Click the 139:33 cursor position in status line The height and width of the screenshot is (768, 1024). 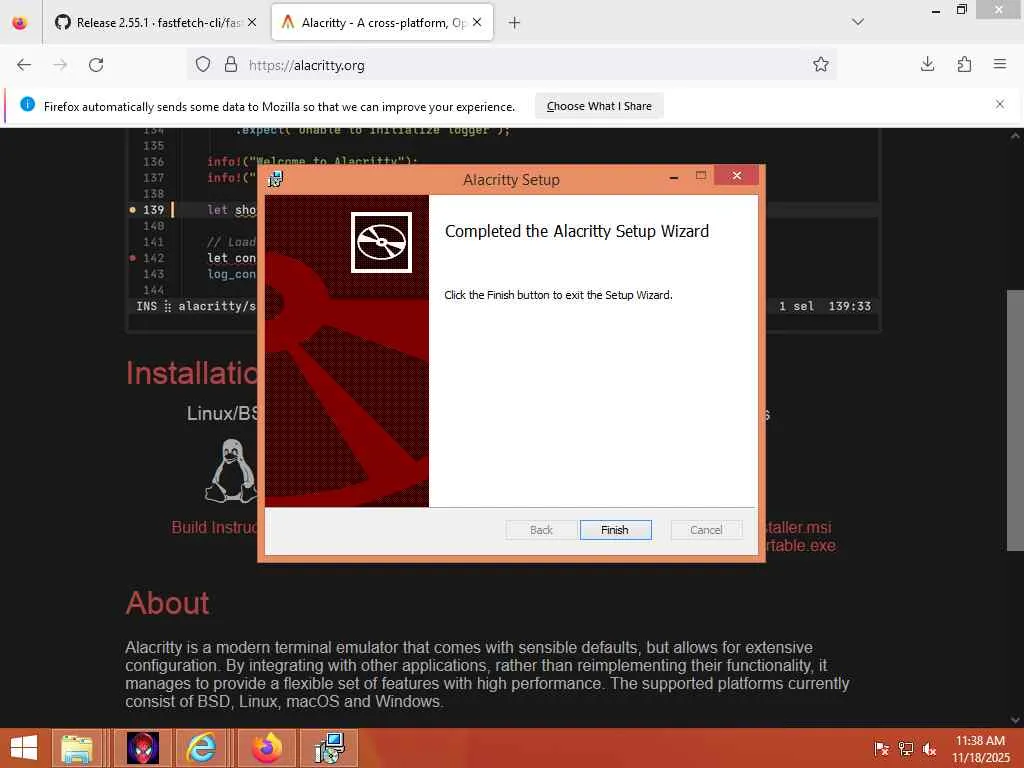[x=850, y=306]
